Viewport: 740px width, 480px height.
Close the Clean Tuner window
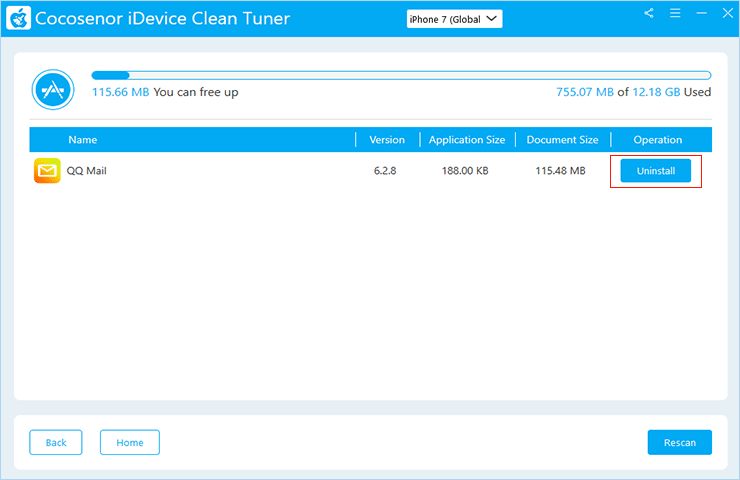[x=728, y=13]
